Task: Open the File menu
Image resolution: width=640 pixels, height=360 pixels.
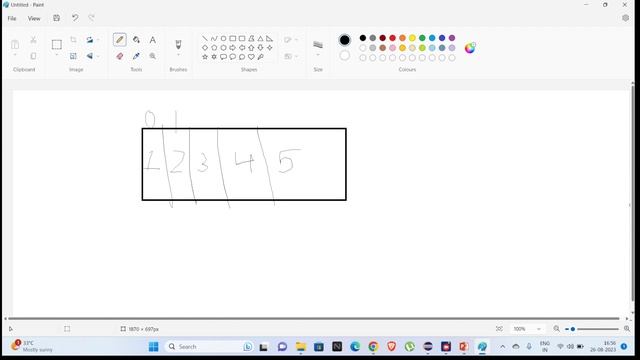Action: click(x=12, y=18)
